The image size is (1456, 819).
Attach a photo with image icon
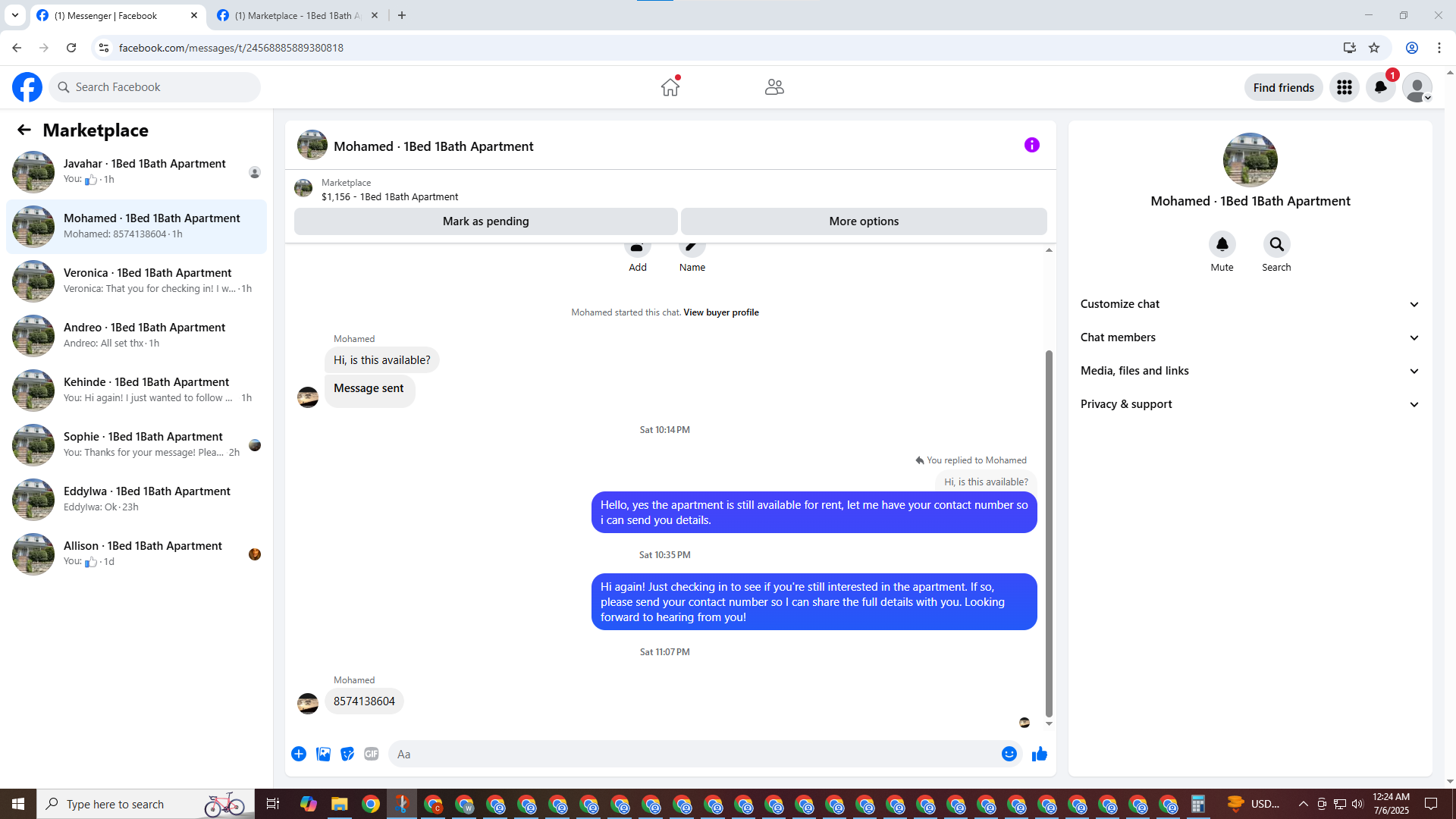point(323,754)
